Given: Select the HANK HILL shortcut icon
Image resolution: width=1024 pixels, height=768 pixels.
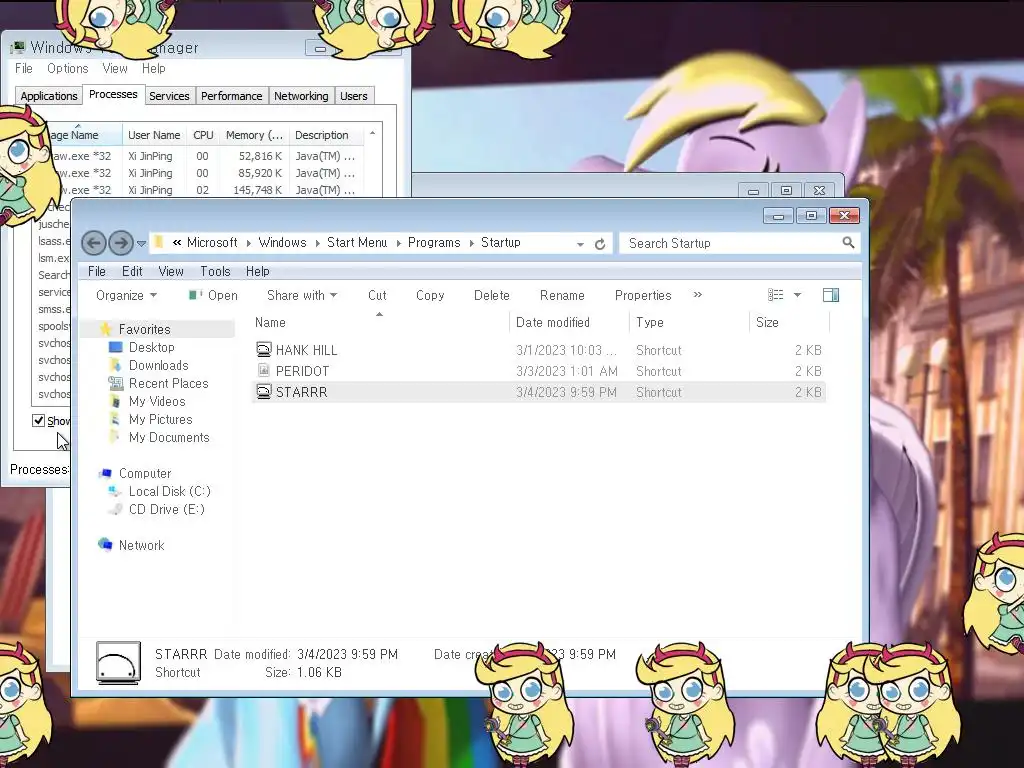Looking at the screenshot, I should pyautogui.click(x=263, y=349).
